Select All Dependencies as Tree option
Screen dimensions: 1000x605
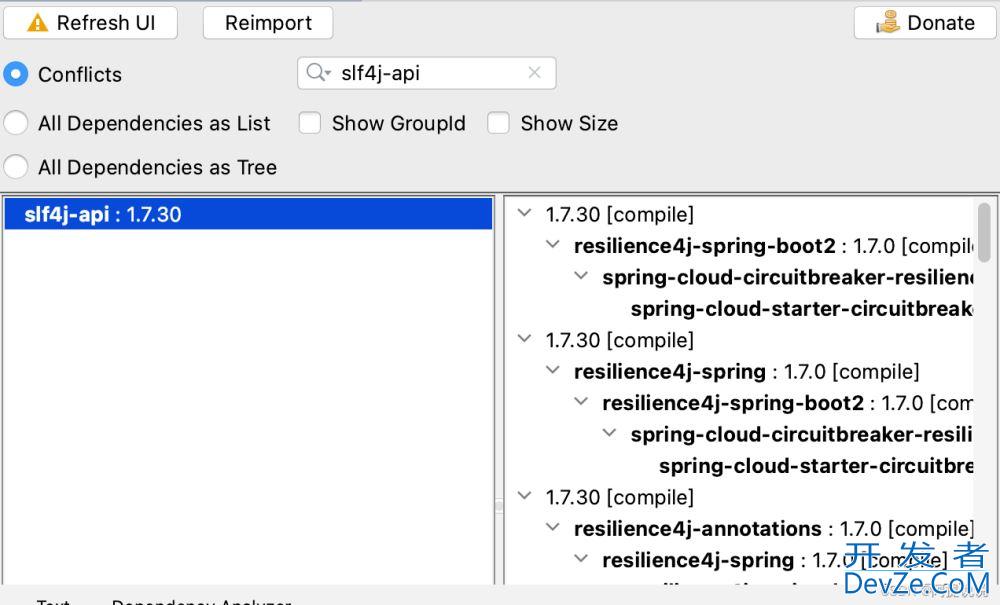15,167
